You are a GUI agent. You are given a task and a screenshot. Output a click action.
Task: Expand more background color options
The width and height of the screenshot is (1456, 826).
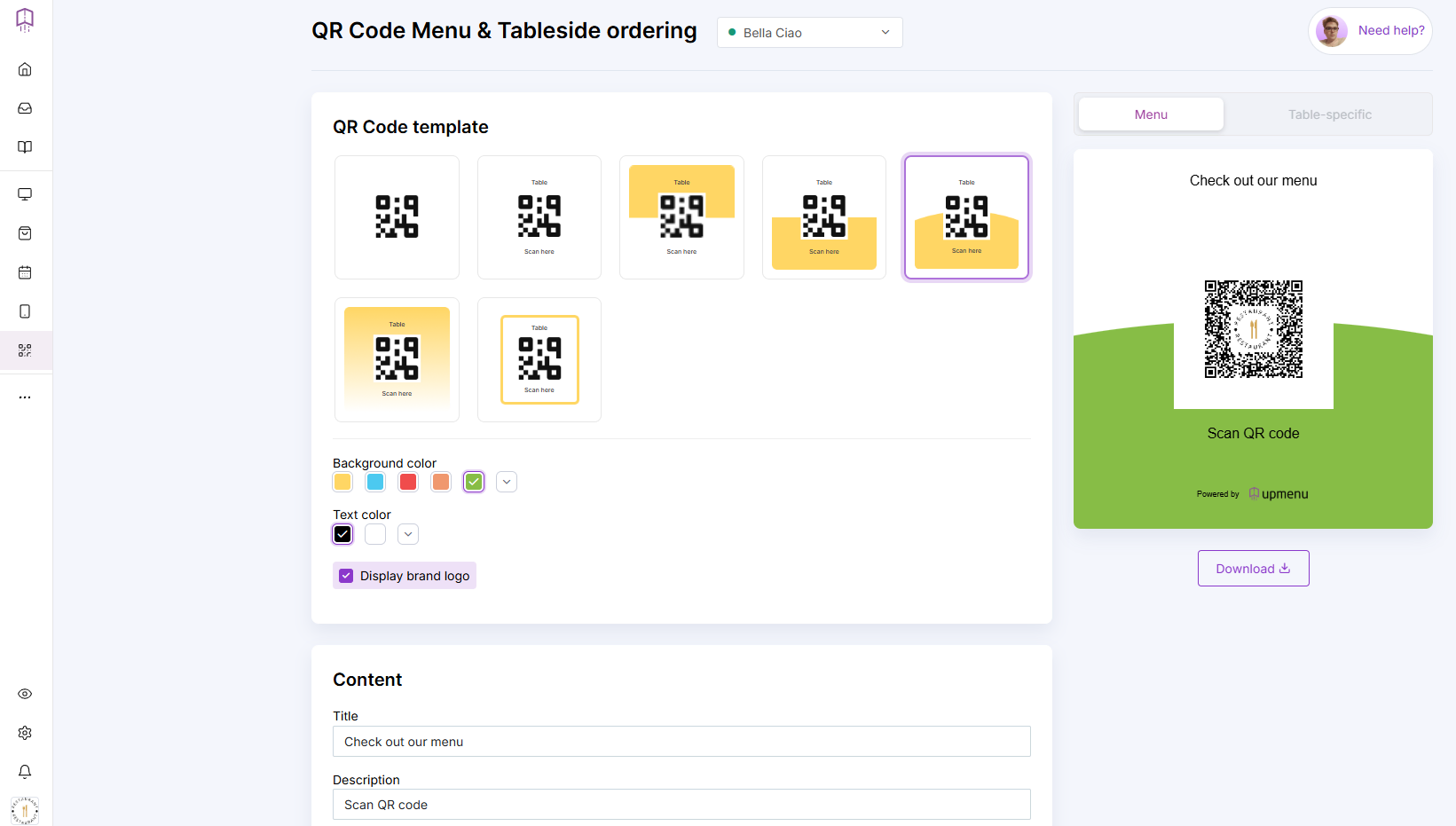point(507,482)
